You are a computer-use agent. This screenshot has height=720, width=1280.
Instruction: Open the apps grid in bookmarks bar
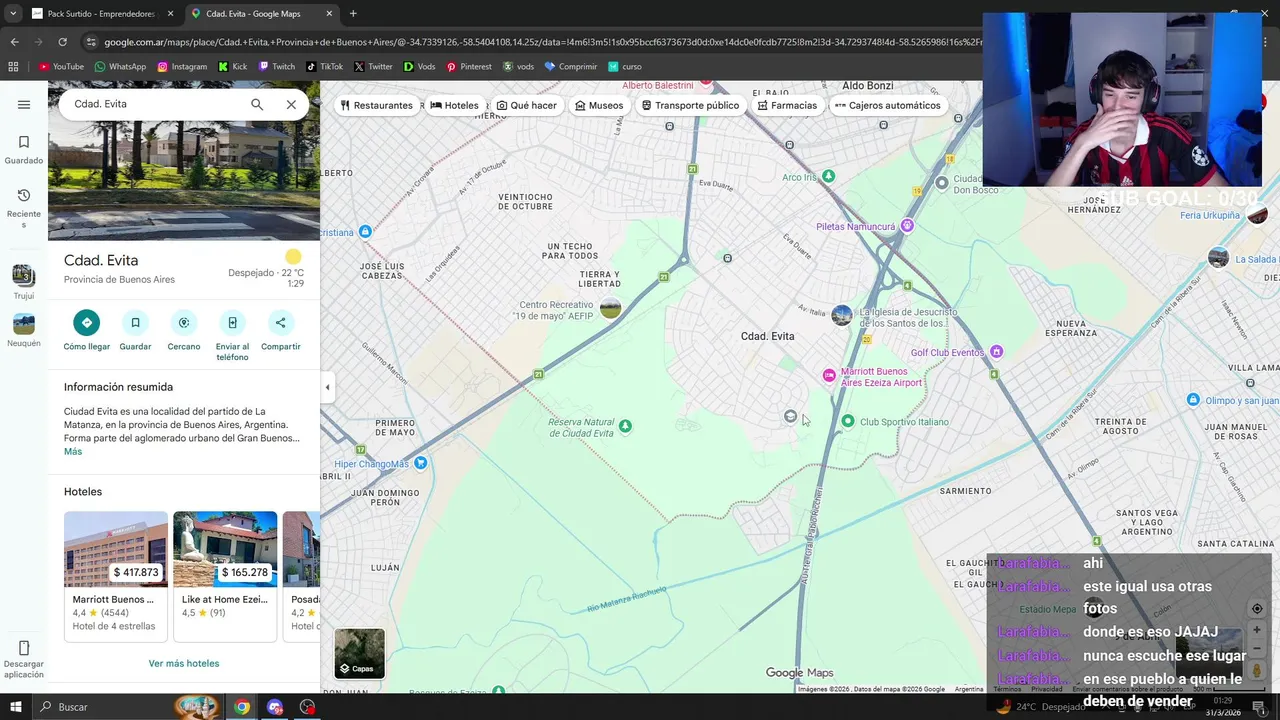pyautogui.click(x=13, y=67)
